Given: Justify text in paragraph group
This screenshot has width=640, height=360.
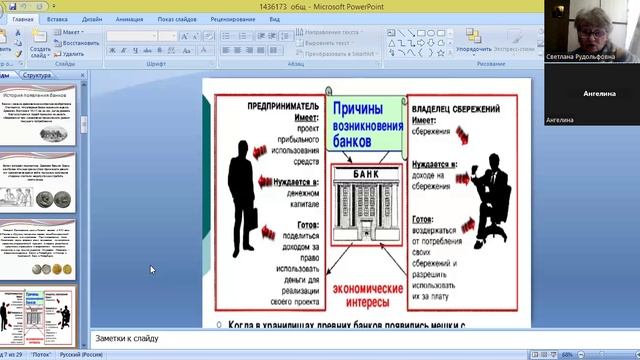Looking at the screenshot, I should [261, 50].
